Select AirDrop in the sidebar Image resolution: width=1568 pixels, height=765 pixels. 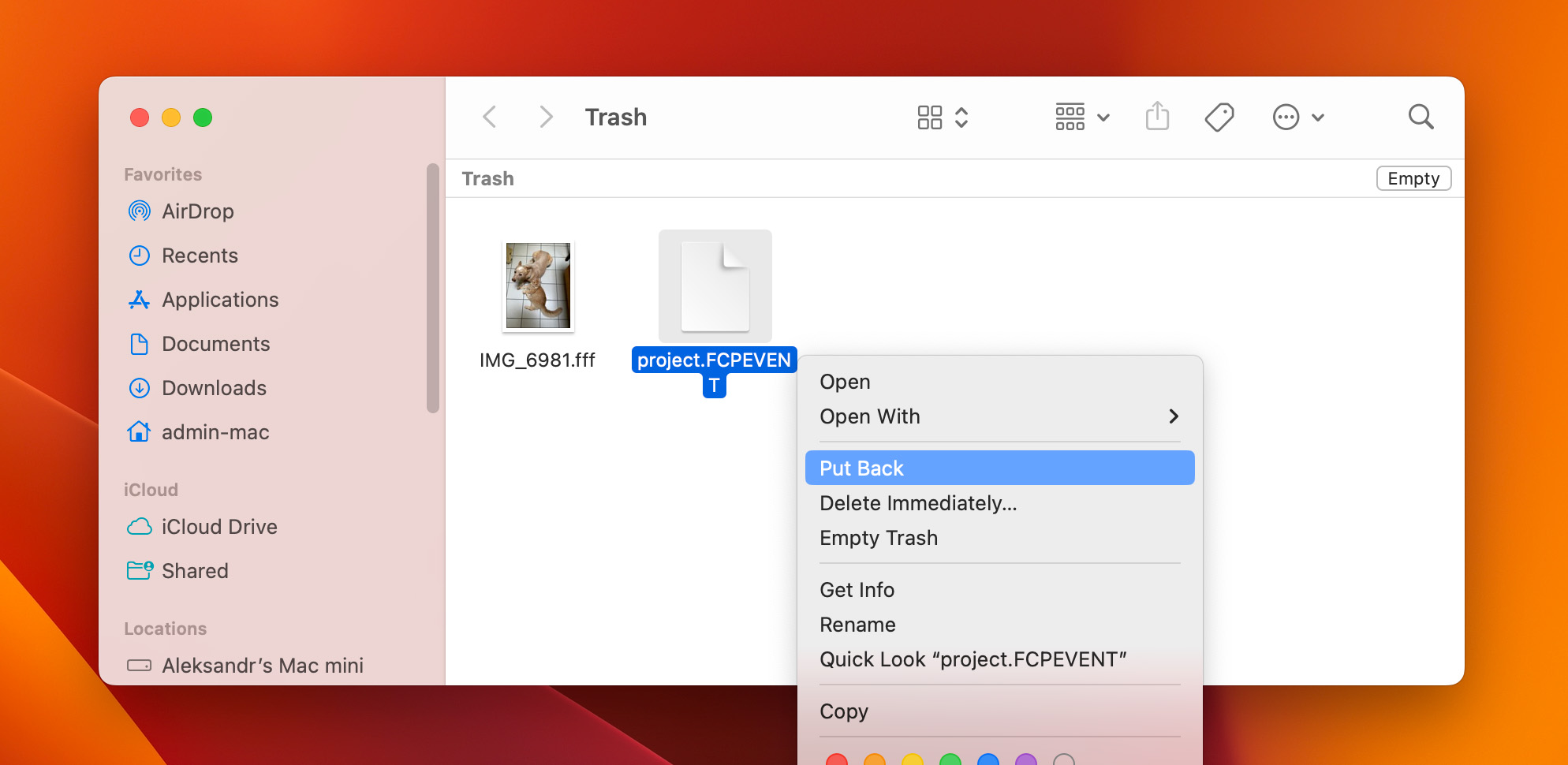point(181,211)
